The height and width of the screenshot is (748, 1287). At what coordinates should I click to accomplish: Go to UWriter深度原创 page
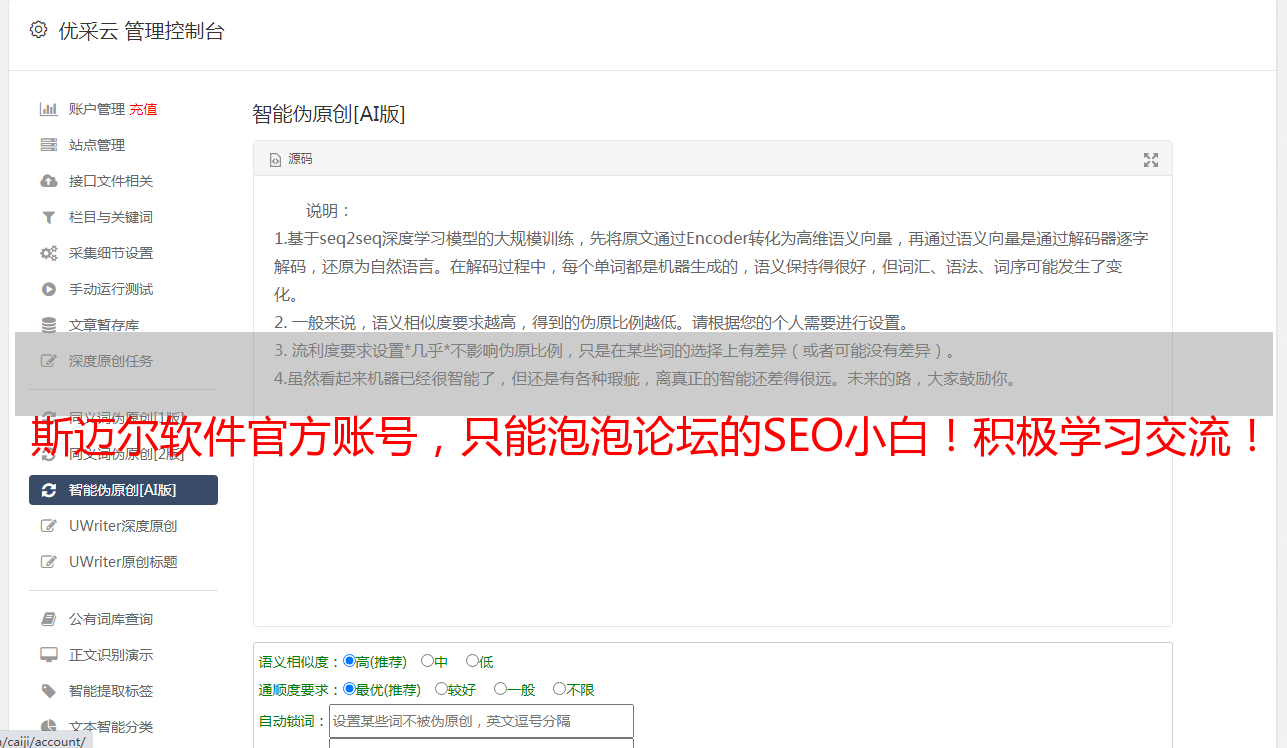tap(124, 526)
